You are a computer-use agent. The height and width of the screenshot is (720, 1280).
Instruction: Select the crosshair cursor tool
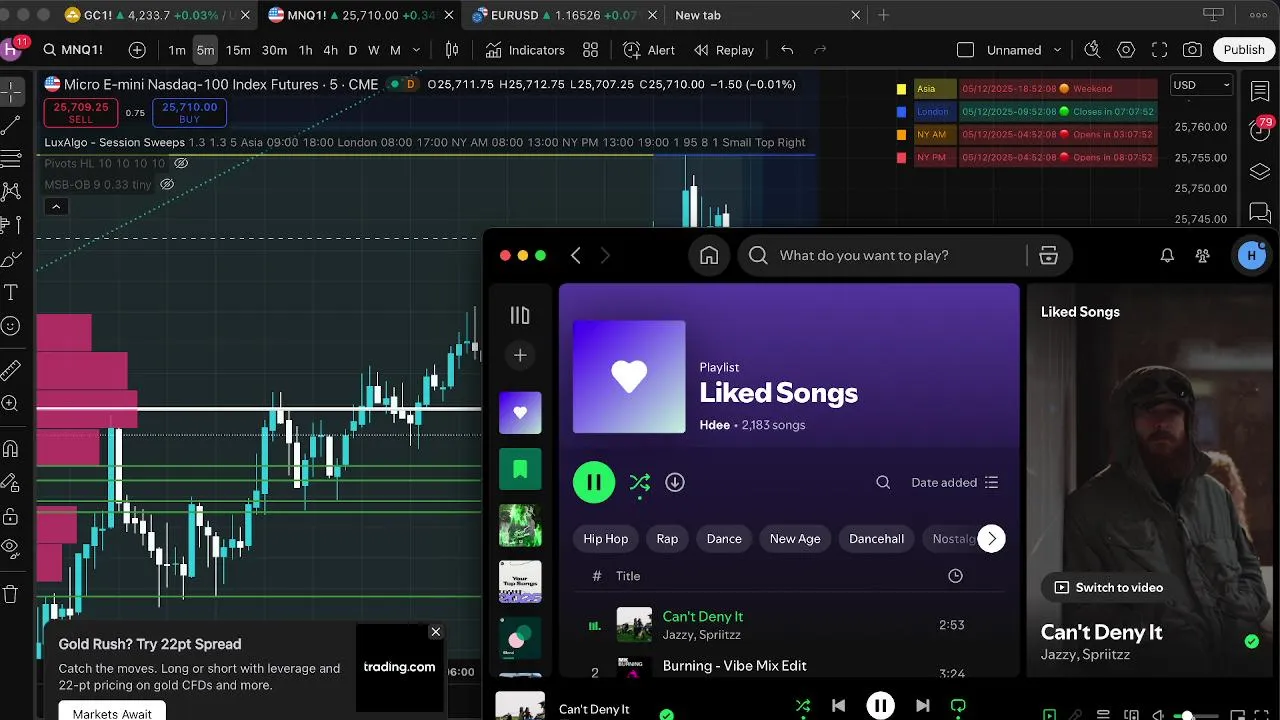tap(11, 92)
